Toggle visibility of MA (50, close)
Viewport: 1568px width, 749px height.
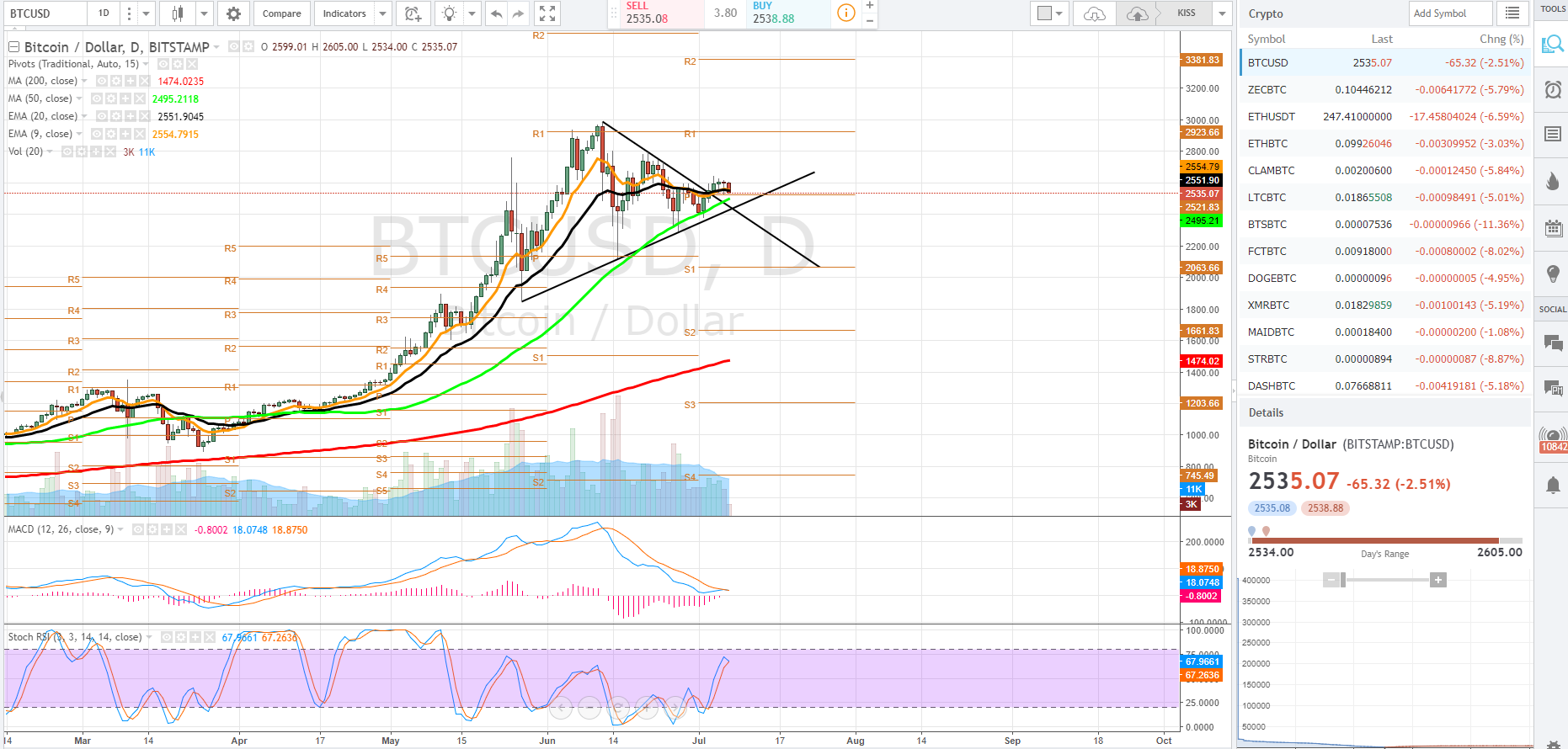(x=97, y=98)
